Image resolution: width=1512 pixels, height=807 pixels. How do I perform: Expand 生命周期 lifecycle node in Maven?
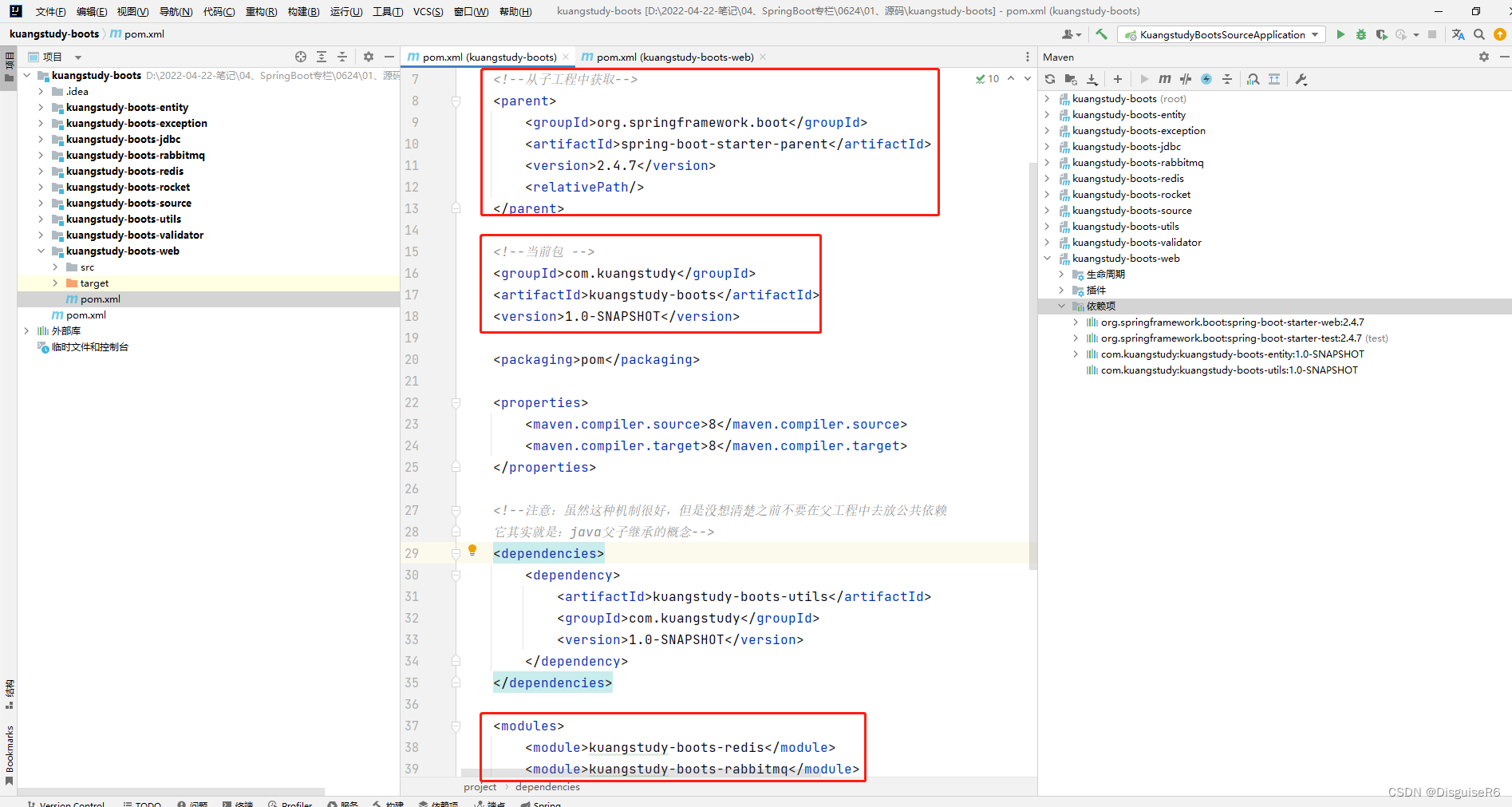pos(1061,274)
